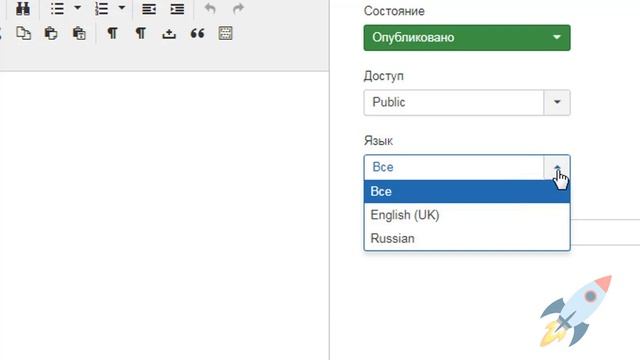Apply numbered list formatting
The image size is (640, 360).
(101, 9)
